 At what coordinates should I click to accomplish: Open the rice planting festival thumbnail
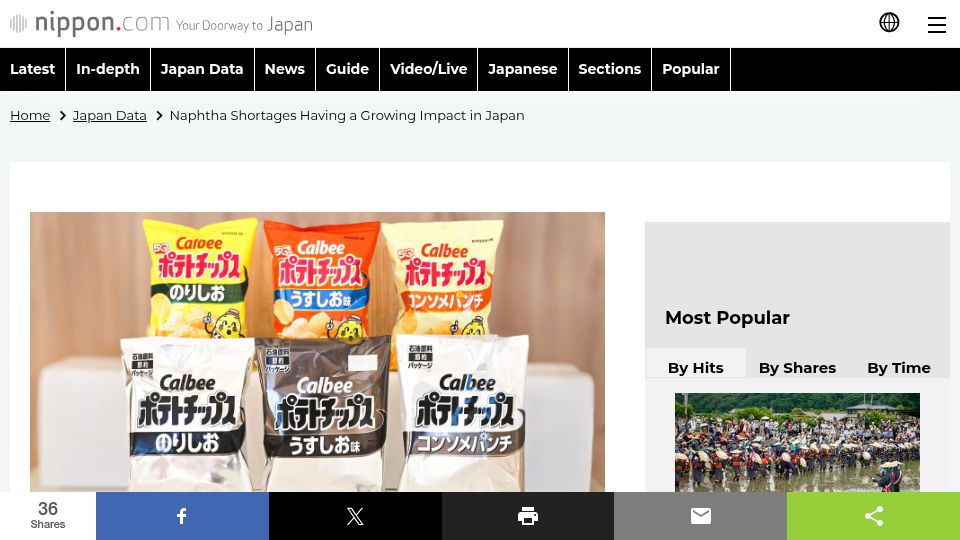(797, 443)
